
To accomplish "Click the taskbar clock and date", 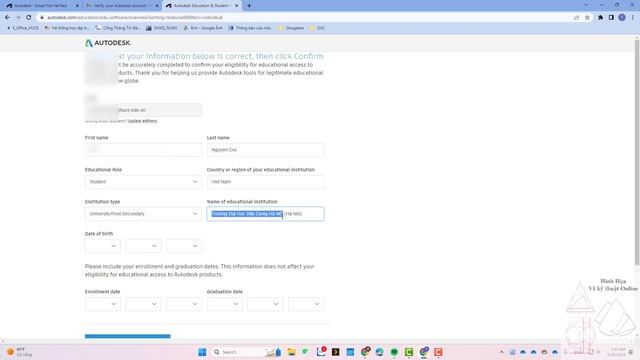I will (x=616, y=352).
